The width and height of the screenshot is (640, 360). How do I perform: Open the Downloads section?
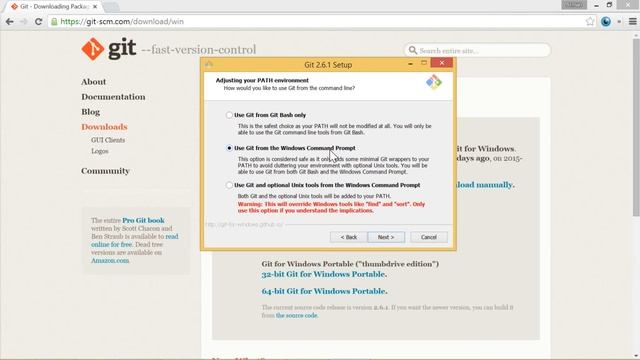point(104,127)
